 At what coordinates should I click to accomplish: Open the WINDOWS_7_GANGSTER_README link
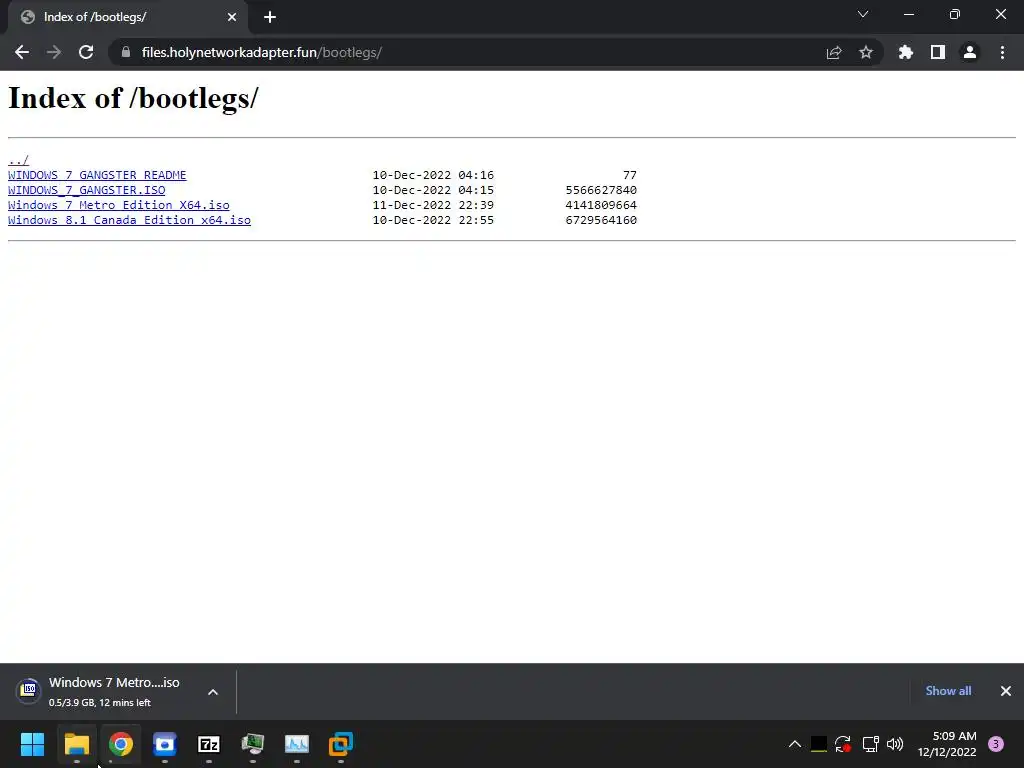(97, 175)
